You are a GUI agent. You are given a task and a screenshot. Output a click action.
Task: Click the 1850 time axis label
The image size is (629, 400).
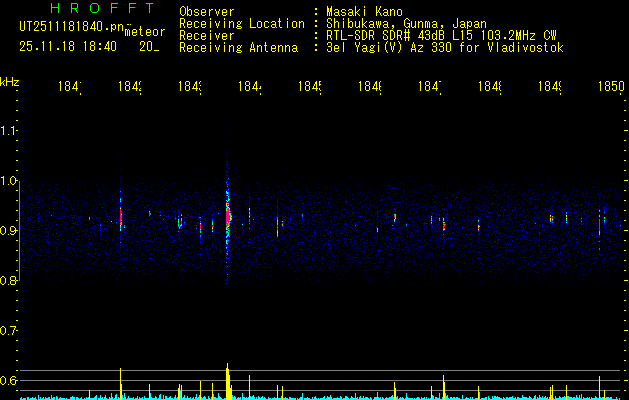pyautogui.click(x=611, y=86)
